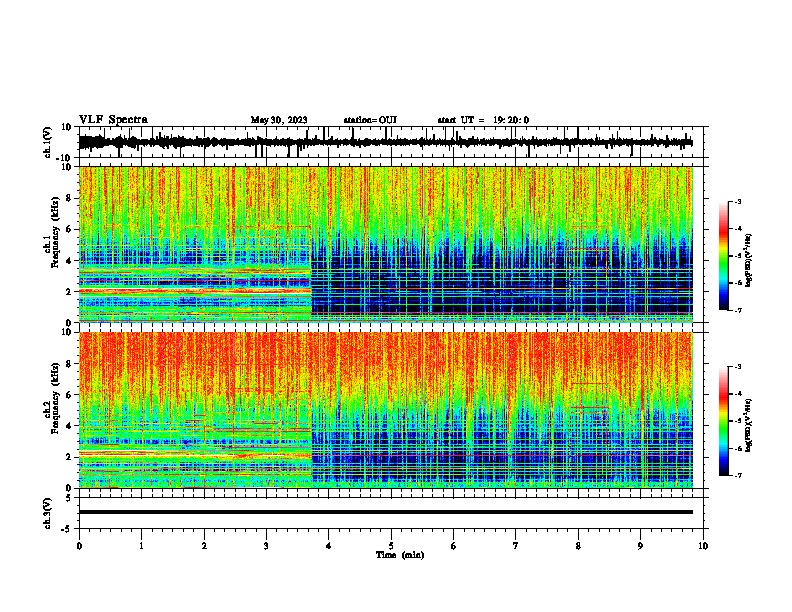Click the ch.2 frequency axis "6" tick label
792x612 pixels.
69,395
